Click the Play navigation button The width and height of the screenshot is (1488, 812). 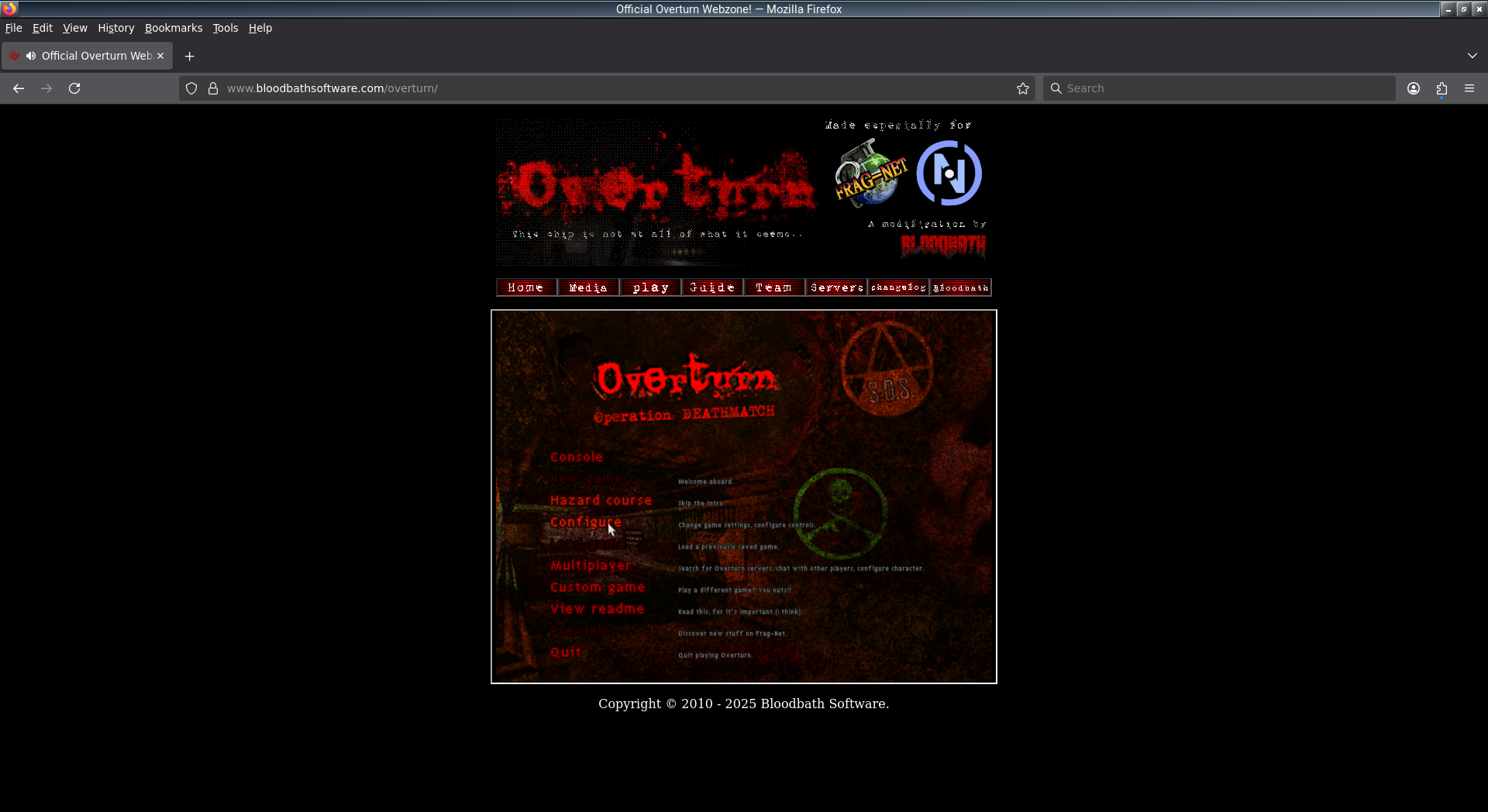(650, 287)
